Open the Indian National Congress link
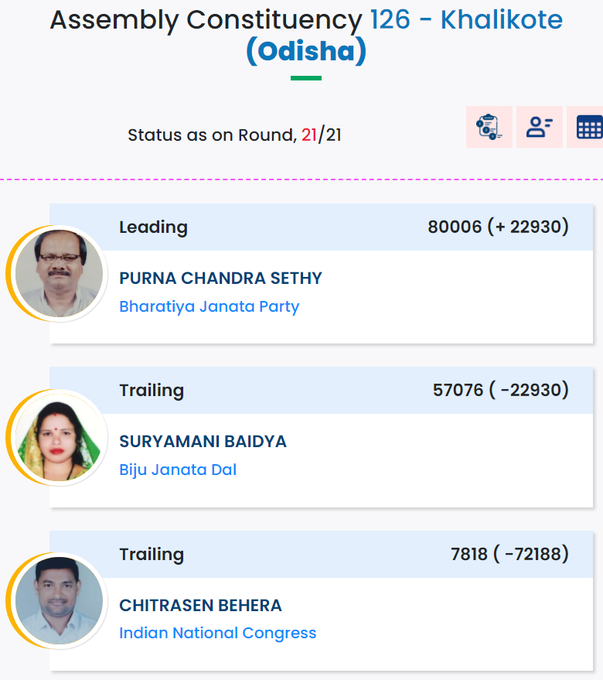 click(218, 633)
